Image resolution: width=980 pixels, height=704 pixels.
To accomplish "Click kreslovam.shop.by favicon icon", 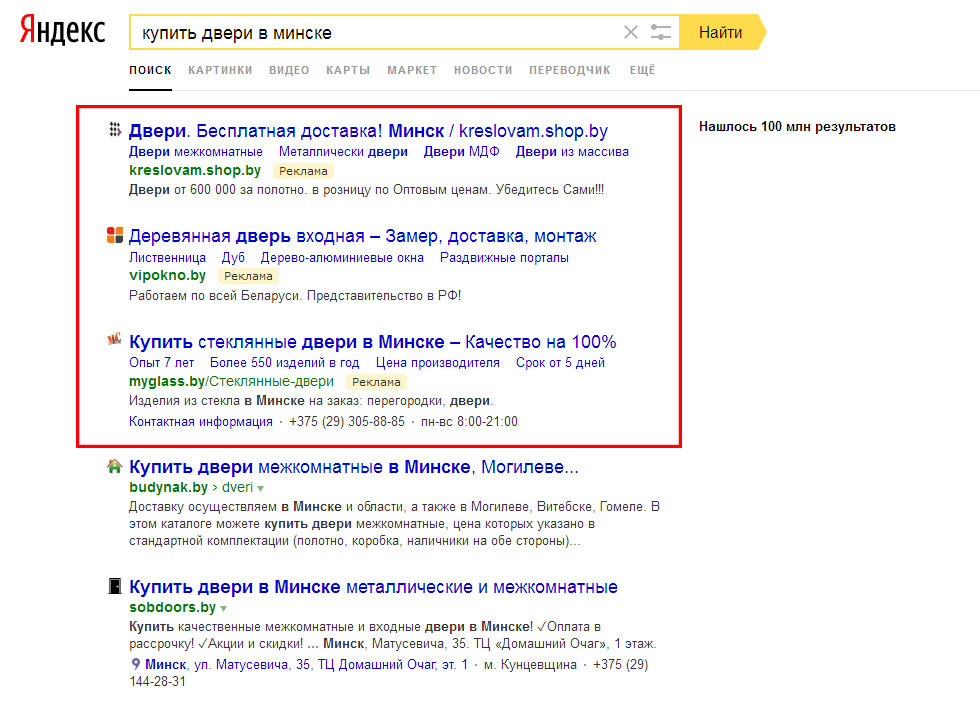I will pyautogui.click(x=115, y=130).
